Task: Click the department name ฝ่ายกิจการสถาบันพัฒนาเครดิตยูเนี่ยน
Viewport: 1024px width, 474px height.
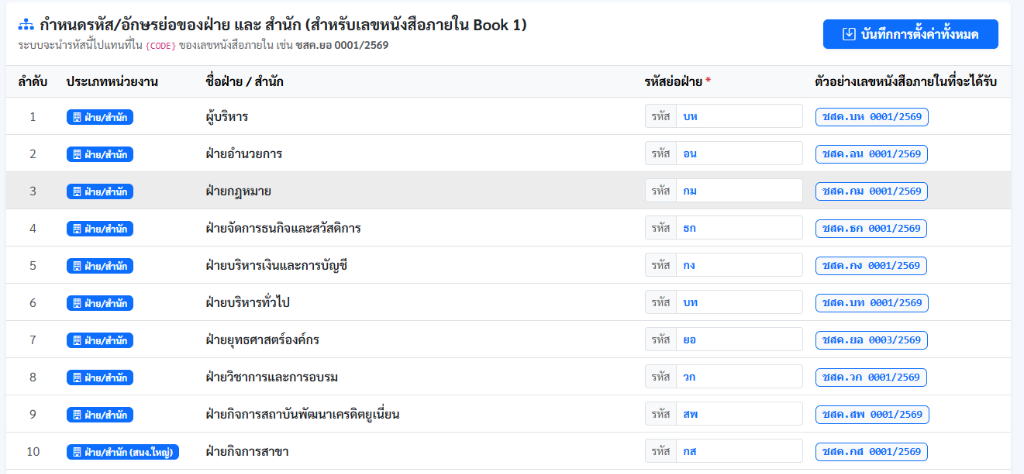Action: 302,415
